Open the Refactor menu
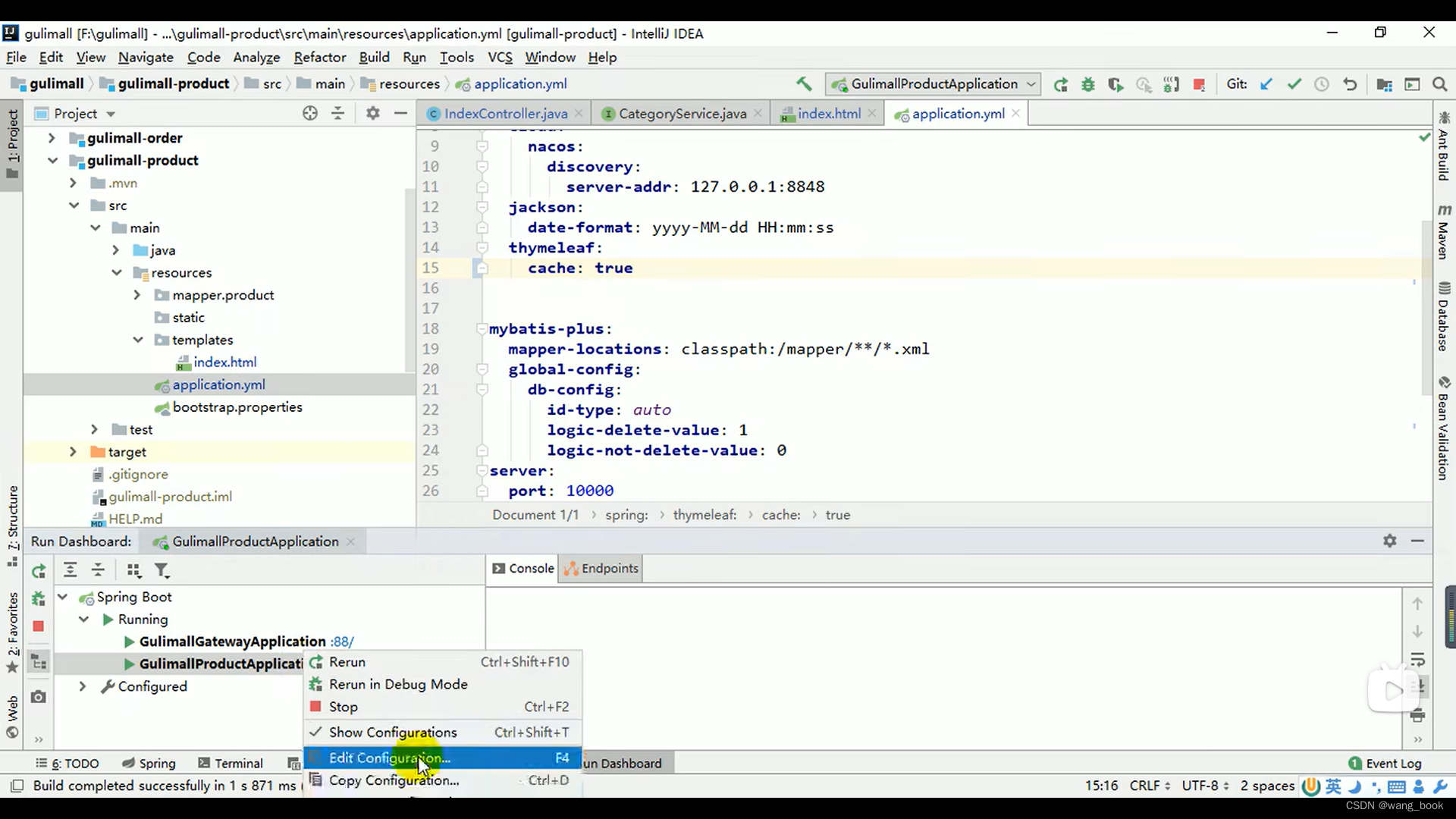1456x819 pixels. pos(320,57)
